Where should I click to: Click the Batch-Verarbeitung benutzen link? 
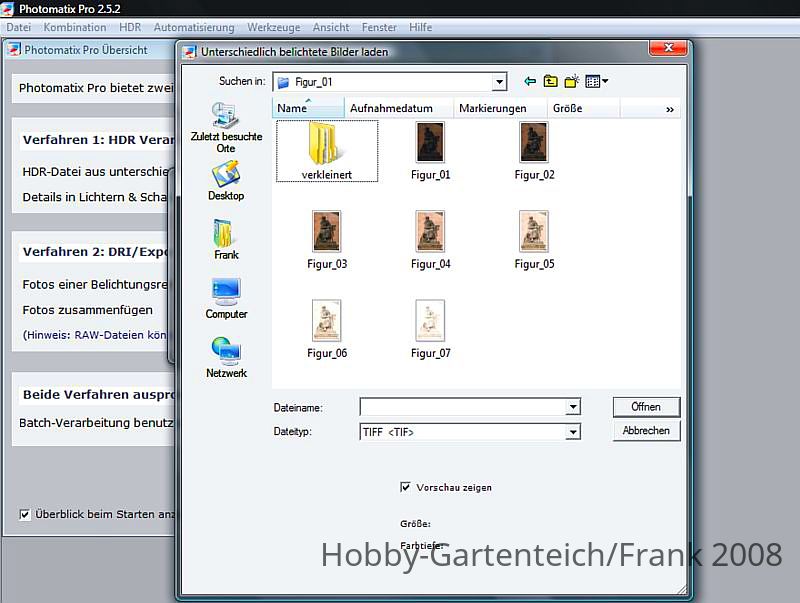tap(96, 422)
